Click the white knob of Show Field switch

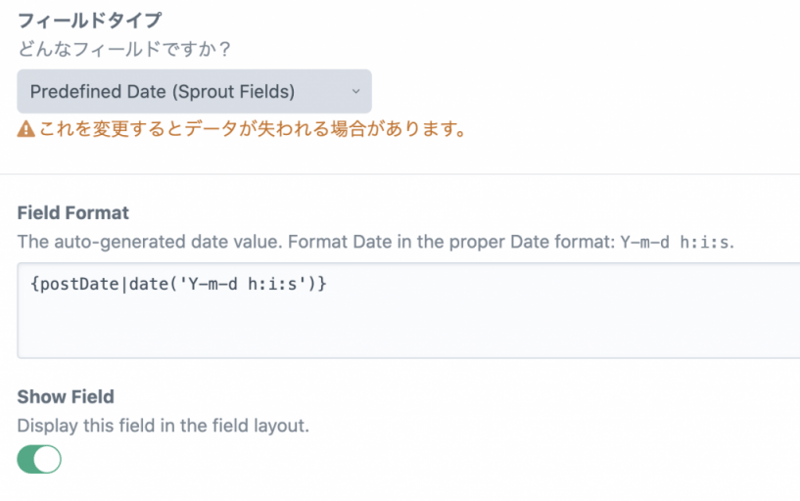(49, 459)
